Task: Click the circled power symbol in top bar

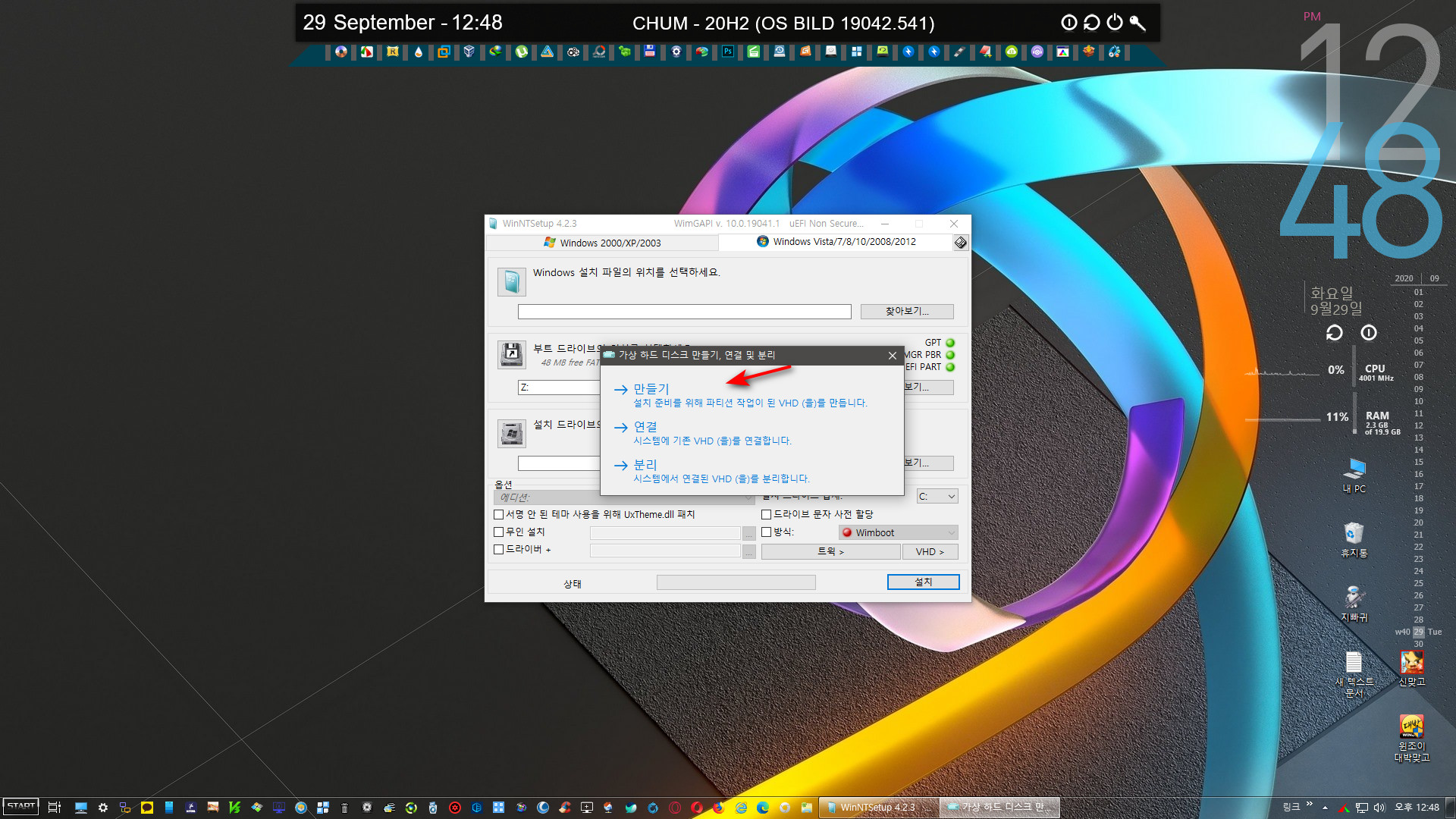Action: click(1069, 23)
